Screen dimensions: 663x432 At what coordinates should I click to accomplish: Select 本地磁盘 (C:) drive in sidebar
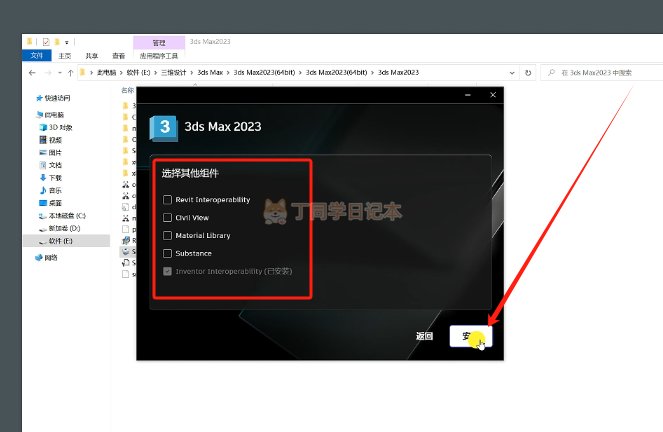coord(62,216)
